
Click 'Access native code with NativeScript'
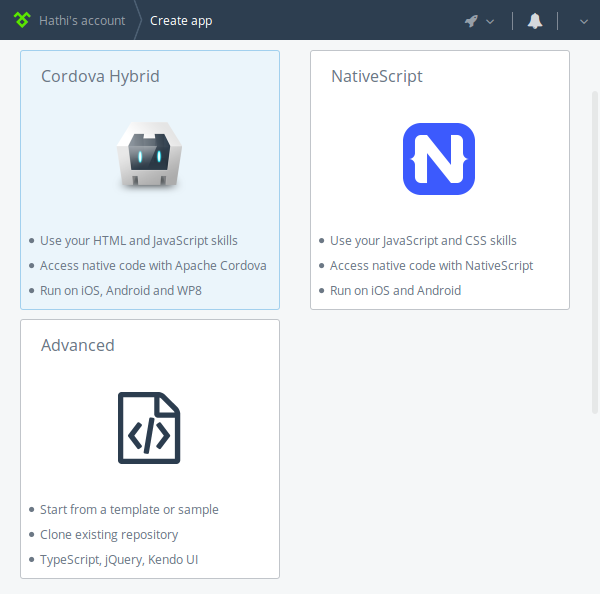pos(432,266)
